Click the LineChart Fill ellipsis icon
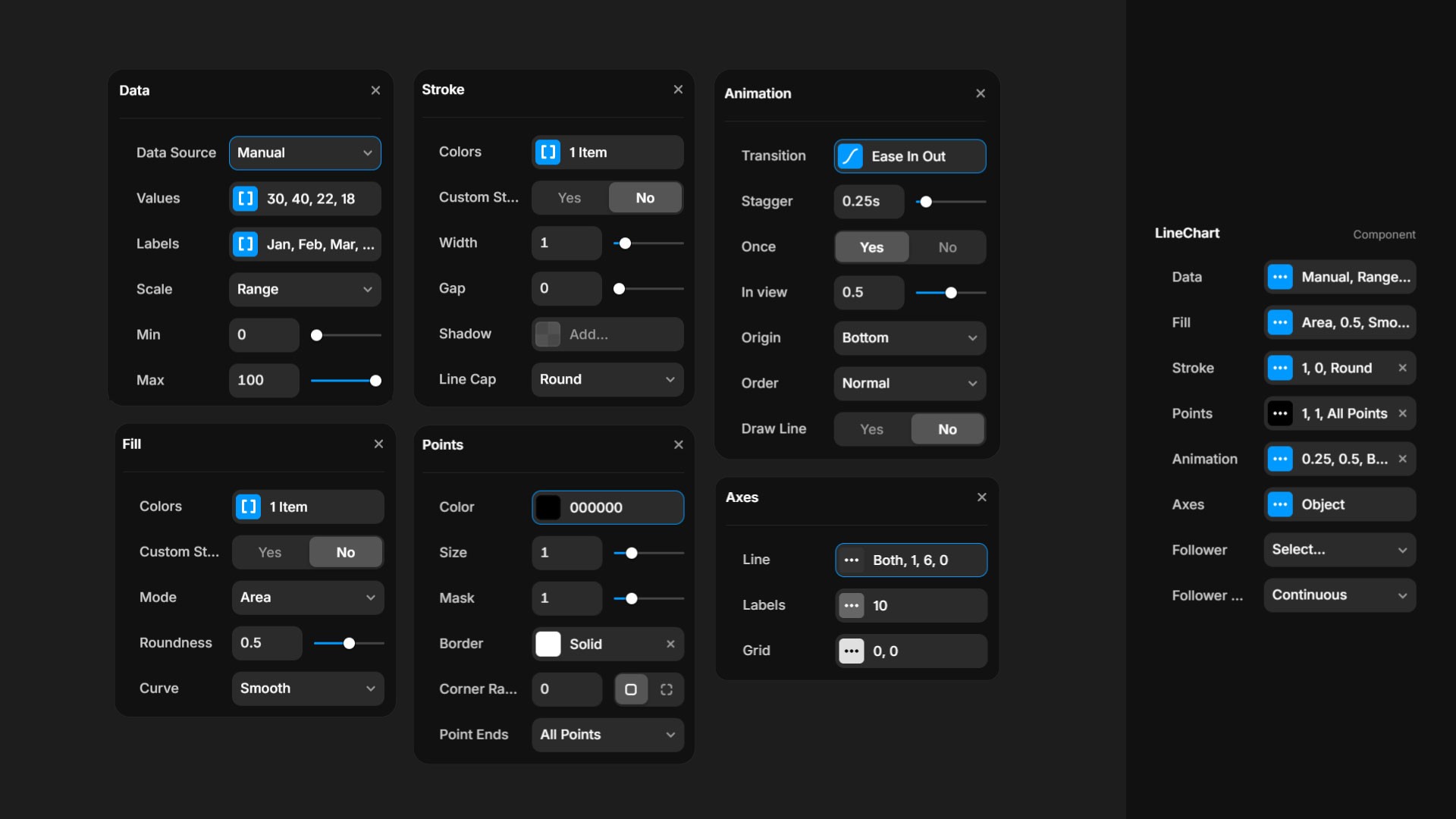The image size is (1456, 819). (1280, 322)
